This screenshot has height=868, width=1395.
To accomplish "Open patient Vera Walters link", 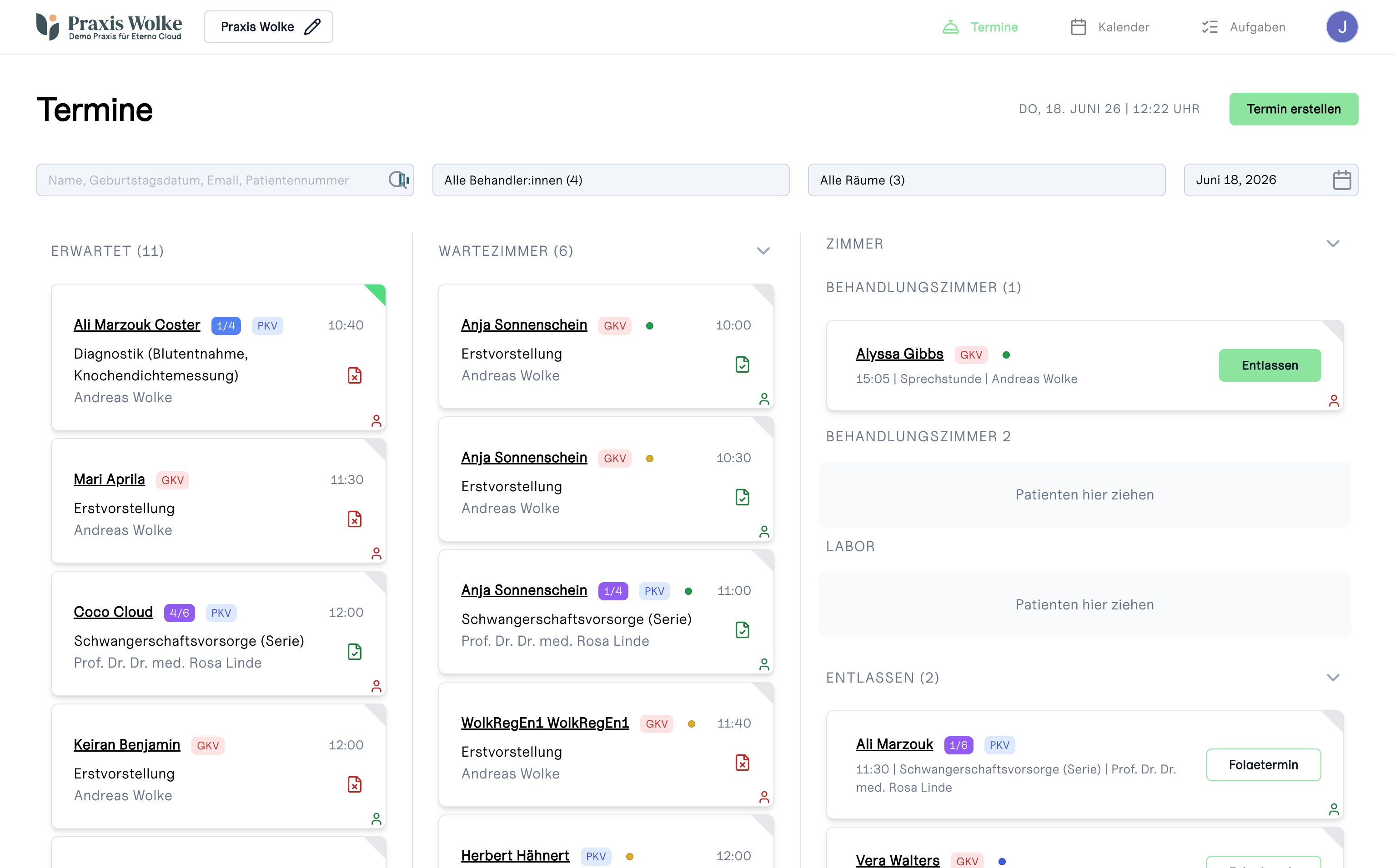I will point(897,860).
